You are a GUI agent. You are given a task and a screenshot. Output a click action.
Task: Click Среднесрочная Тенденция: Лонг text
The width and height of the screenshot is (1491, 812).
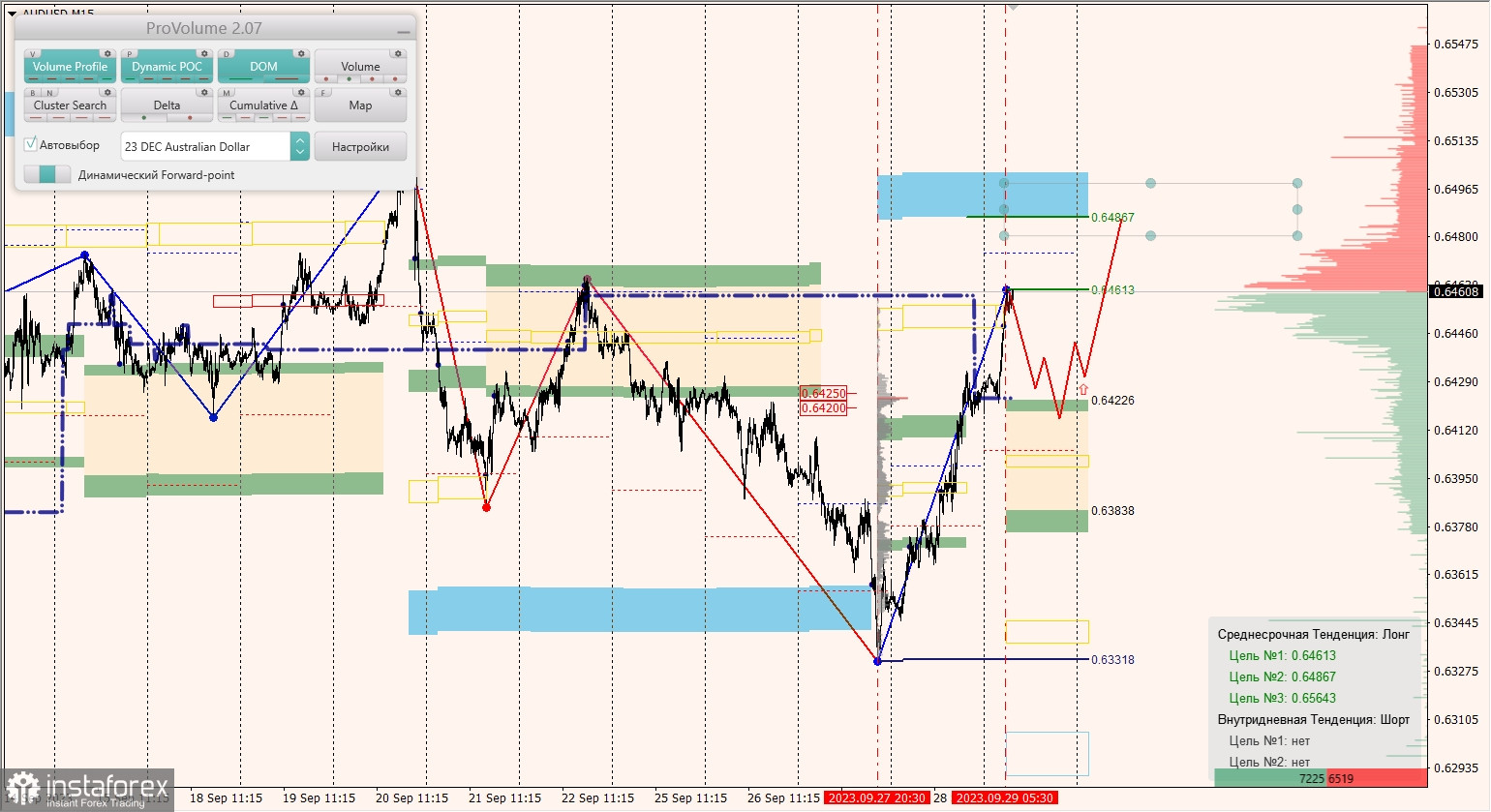tap(1314, 635)
